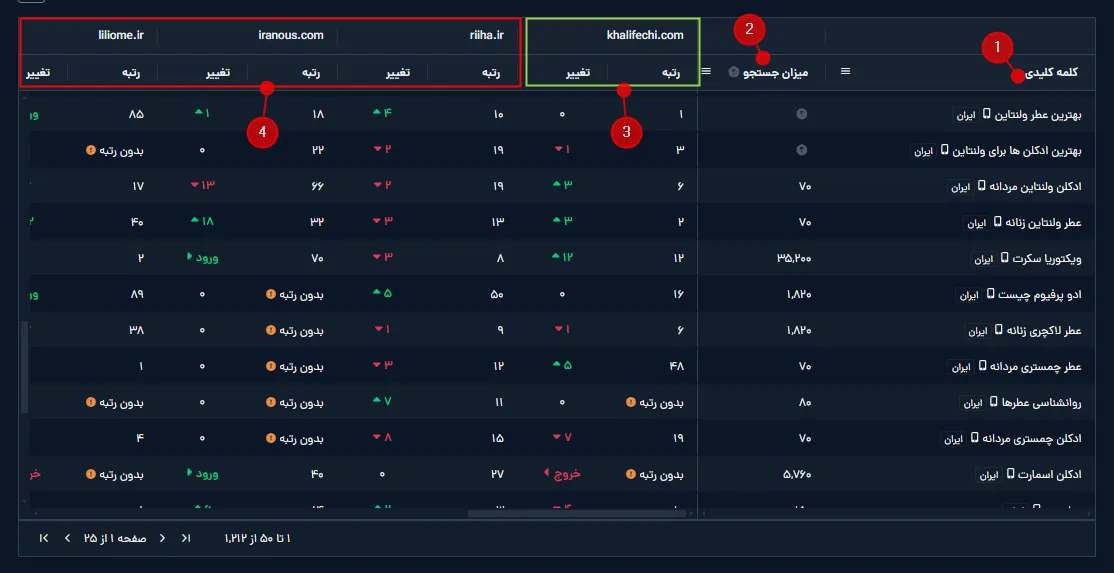Click orange warning icon in iranous.com cell of ادکلن چمستری مردانه
This screenshot has height=573, width=1114.
pyautogui.click(x=270, y=439)
